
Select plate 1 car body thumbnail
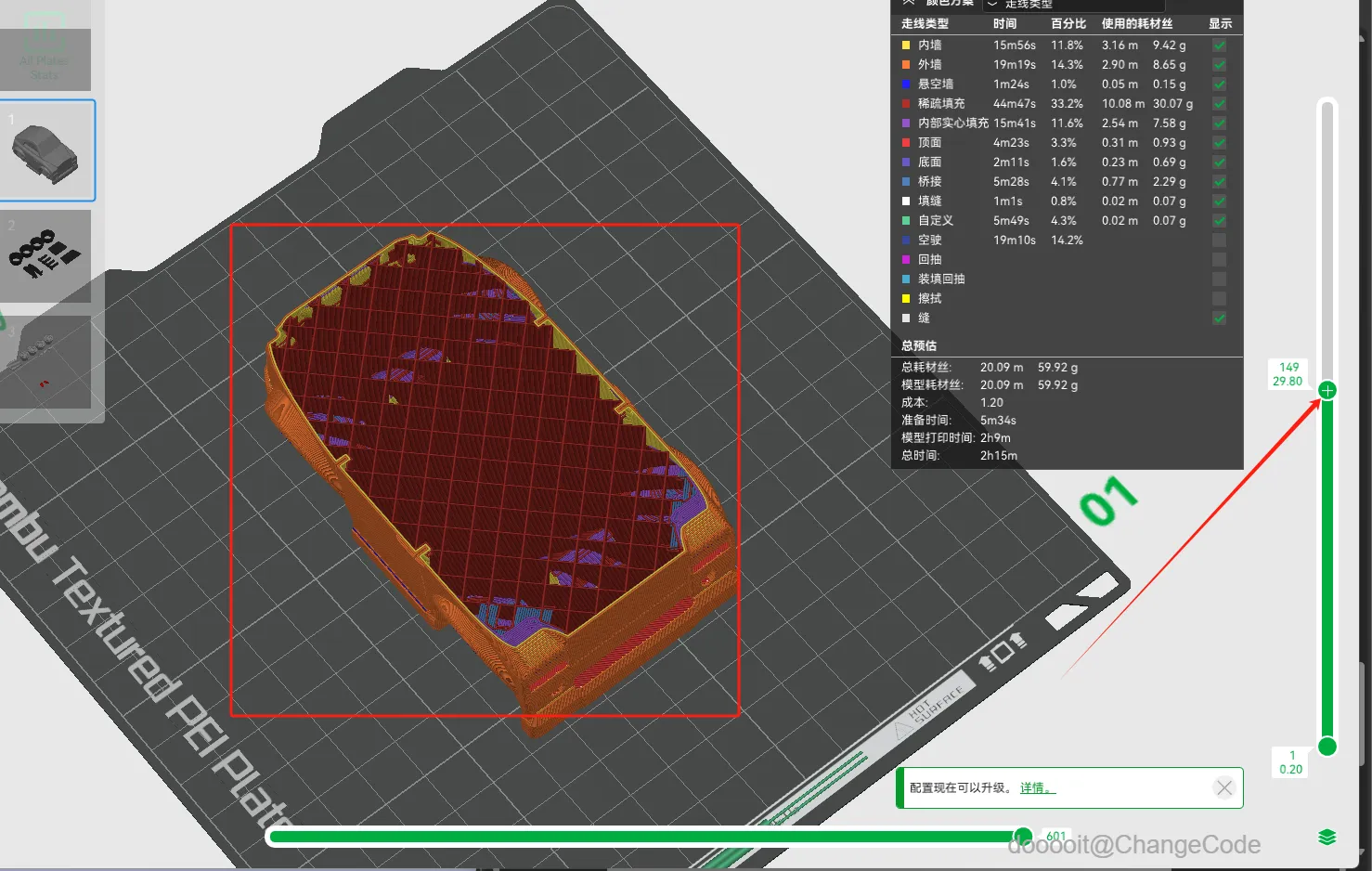46,149
